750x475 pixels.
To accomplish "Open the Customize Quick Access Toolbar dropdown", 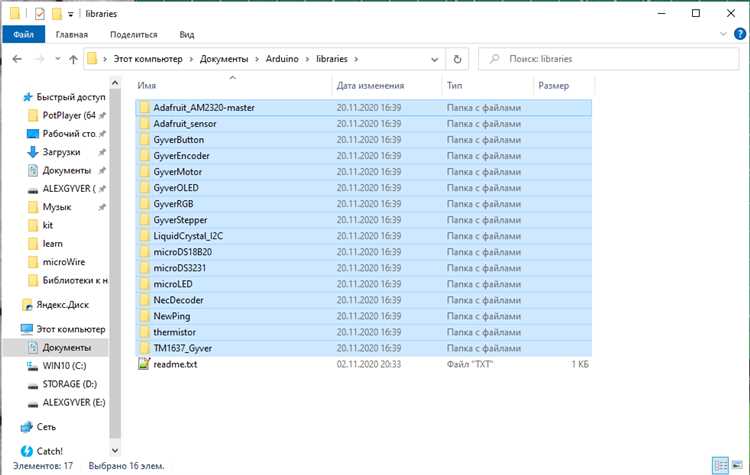I will [x=70, y=14].
